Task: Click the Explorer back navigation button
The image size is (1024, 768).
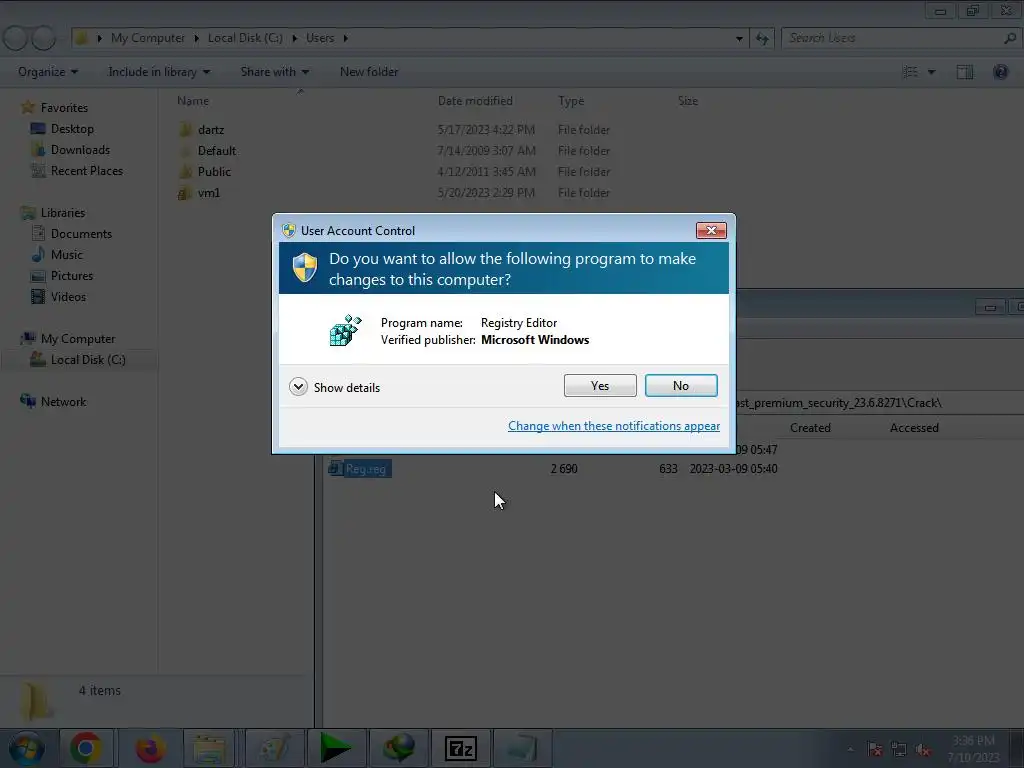Action: click(16, 39)
